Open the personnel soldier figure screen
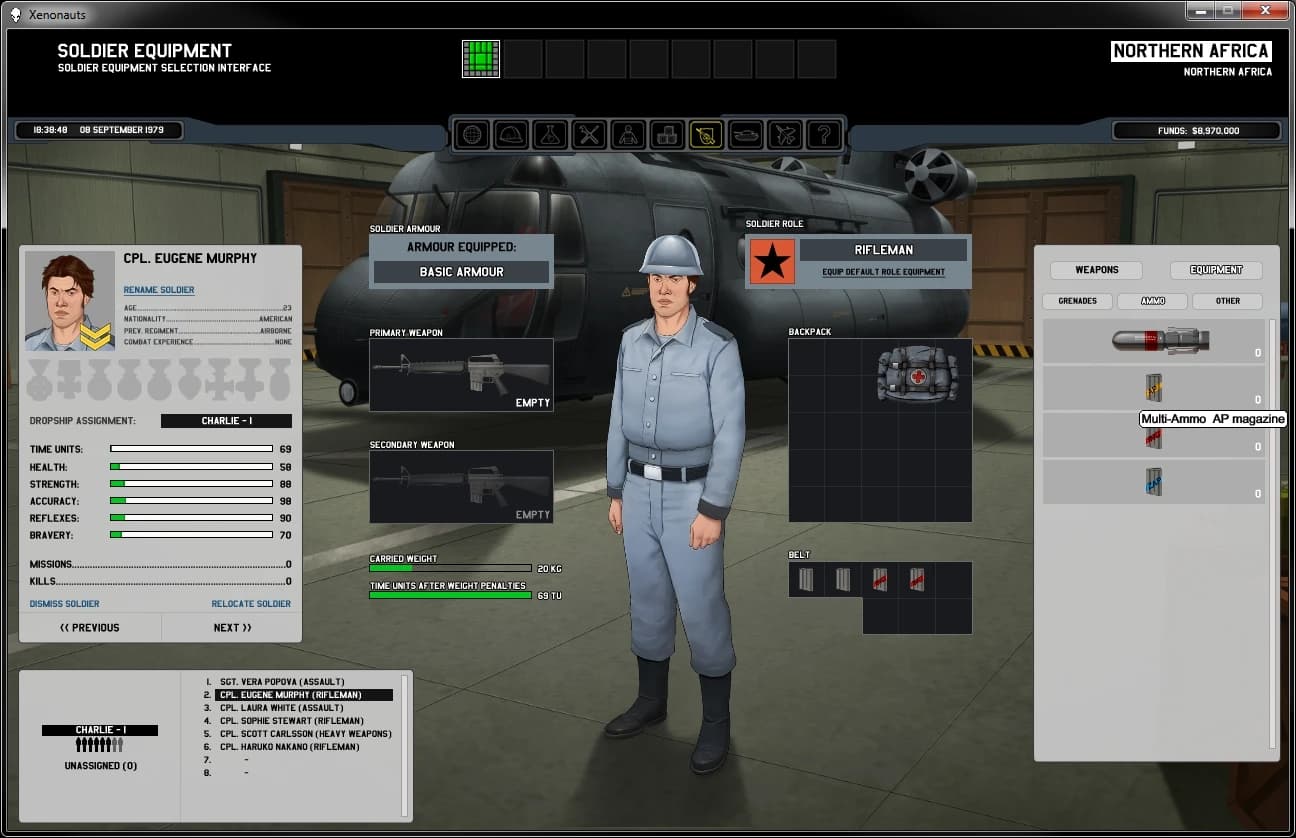Viewport: 1296px width, 838px height. pos(629,134)
